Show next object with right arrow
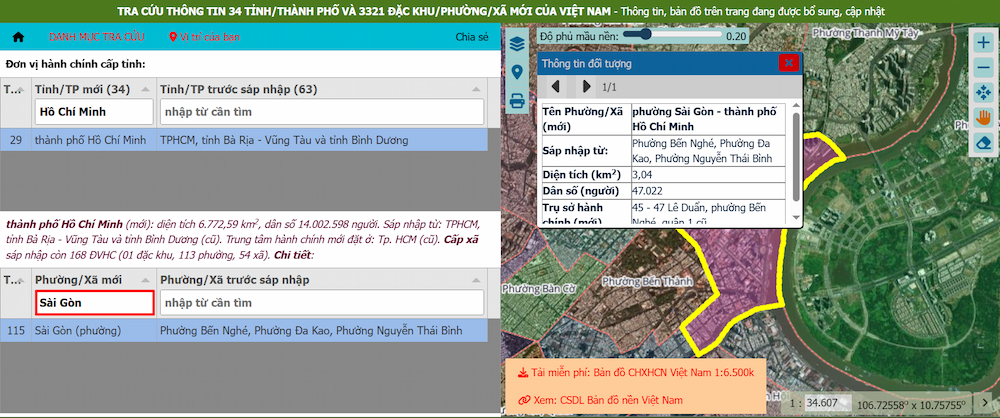 tap(586, 87)
